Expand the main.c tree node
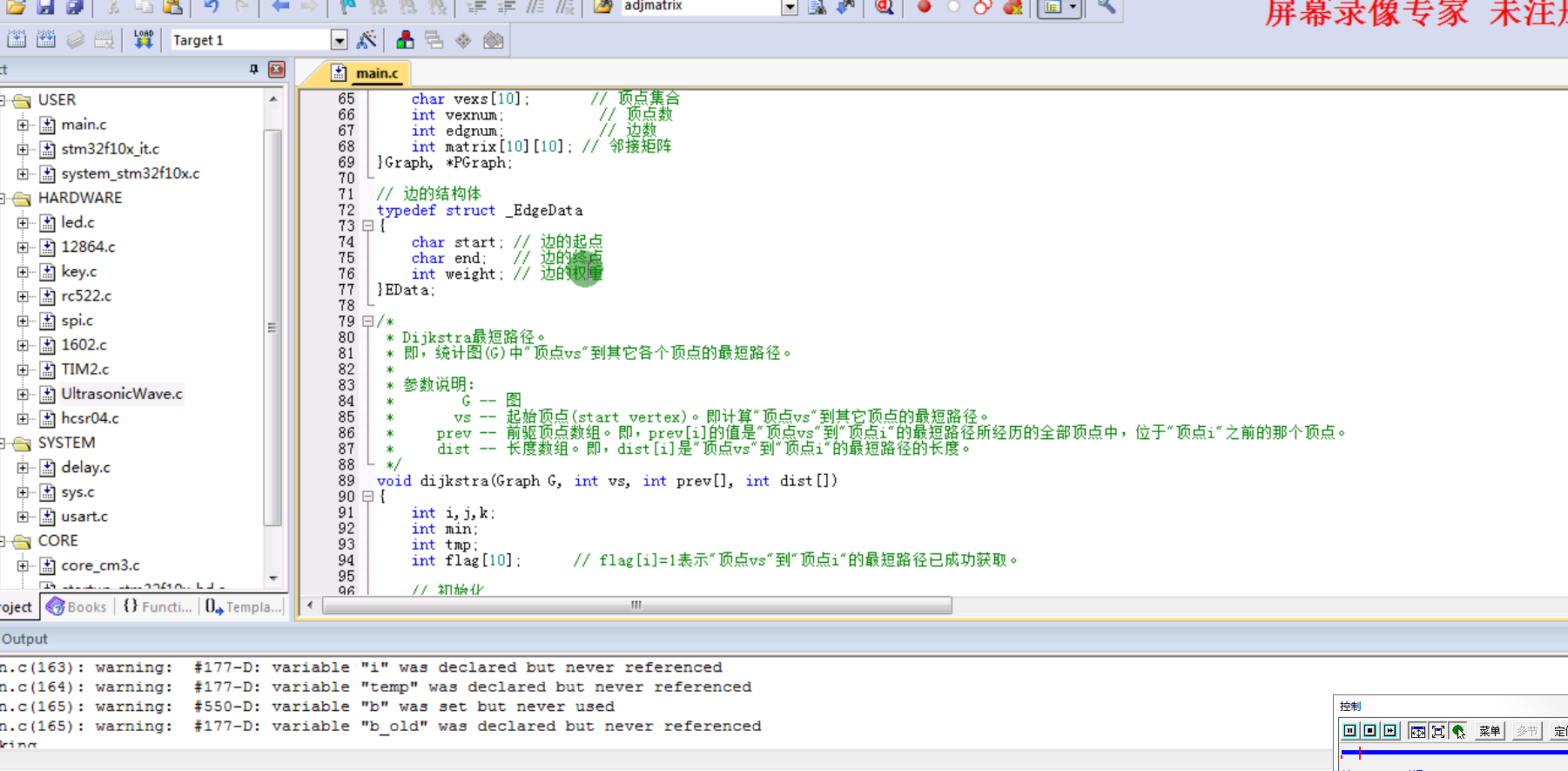The image size is (1568, 771). (x=23, y=125)
